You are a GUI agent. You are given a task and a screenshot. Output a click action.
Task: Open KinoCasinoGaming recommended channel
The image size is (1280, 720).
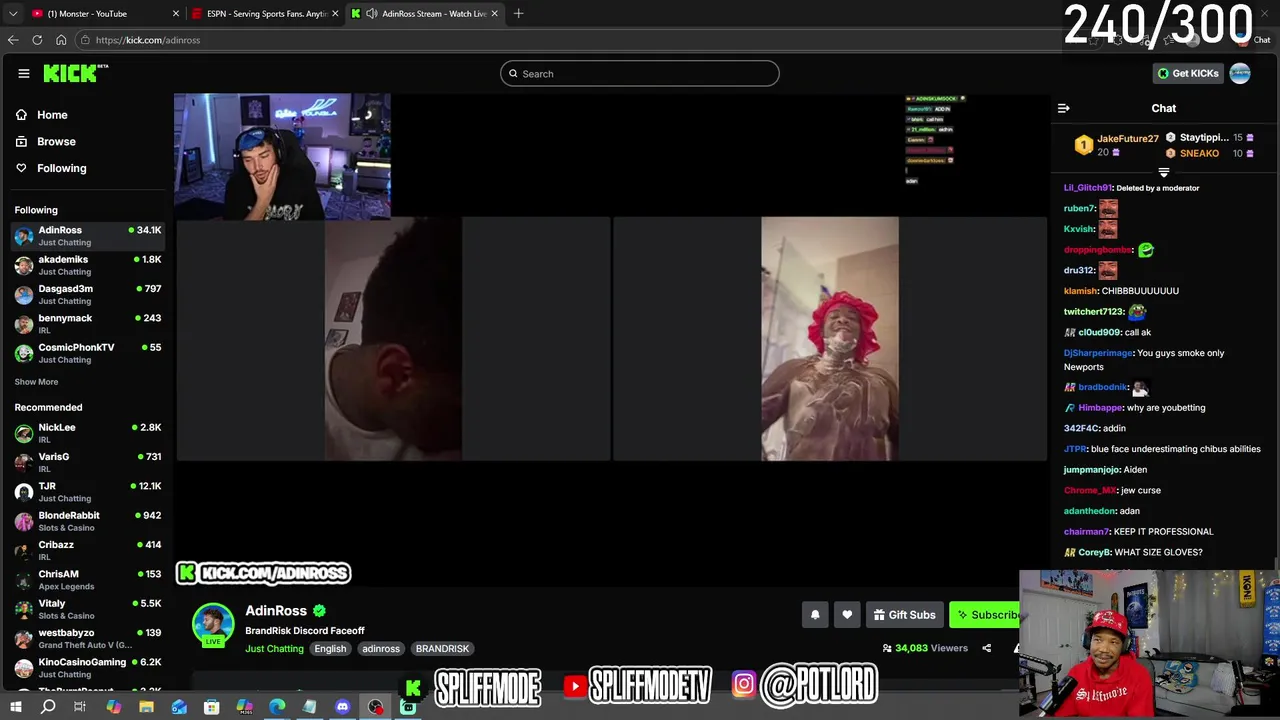pyautogui.click(x=87, y=667)
